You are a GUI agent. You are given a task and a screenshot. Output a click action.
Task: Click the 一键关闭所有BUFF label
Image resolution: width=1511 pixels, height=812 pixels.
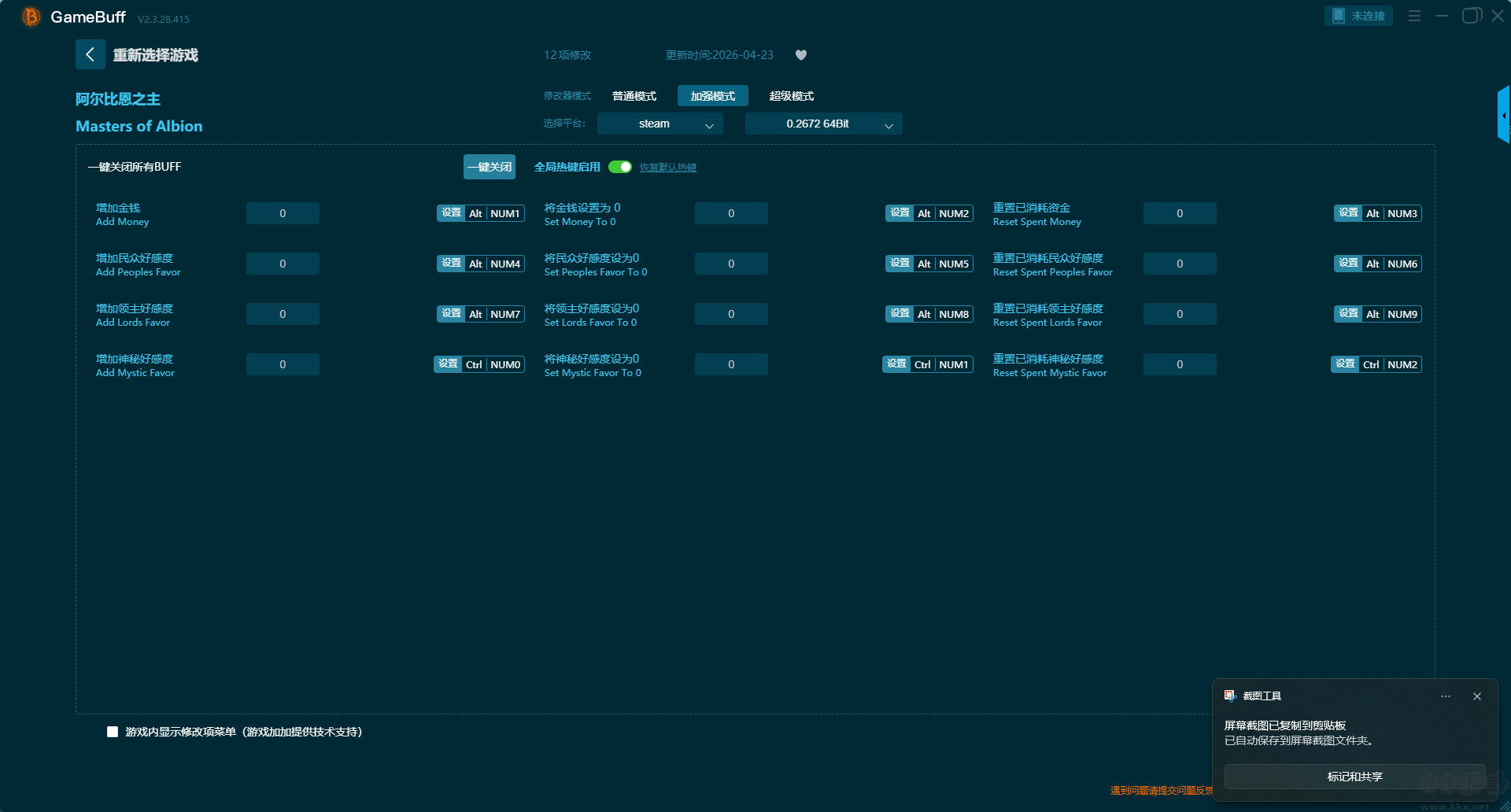tap(135, 167)
